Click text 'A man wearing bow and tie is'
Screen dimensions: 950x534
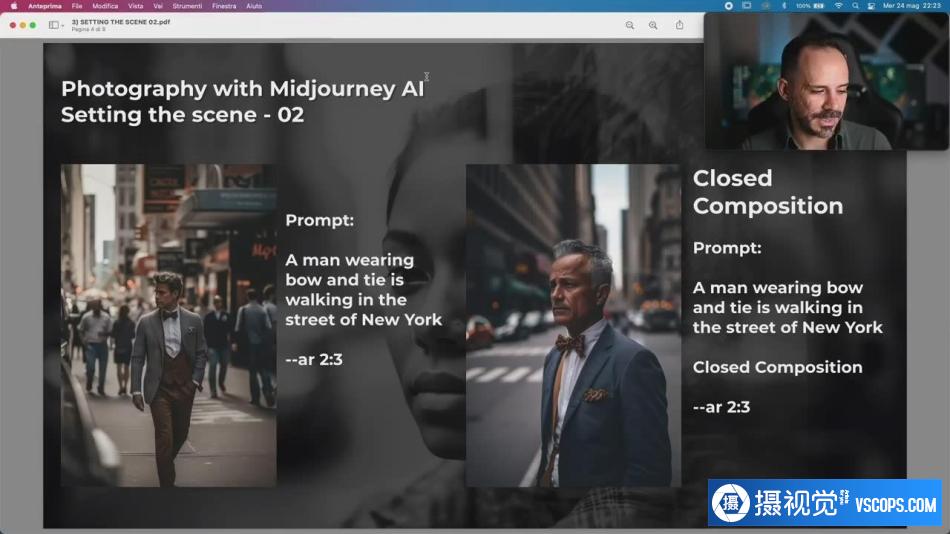pyautogui.click(x=350, y=270)
